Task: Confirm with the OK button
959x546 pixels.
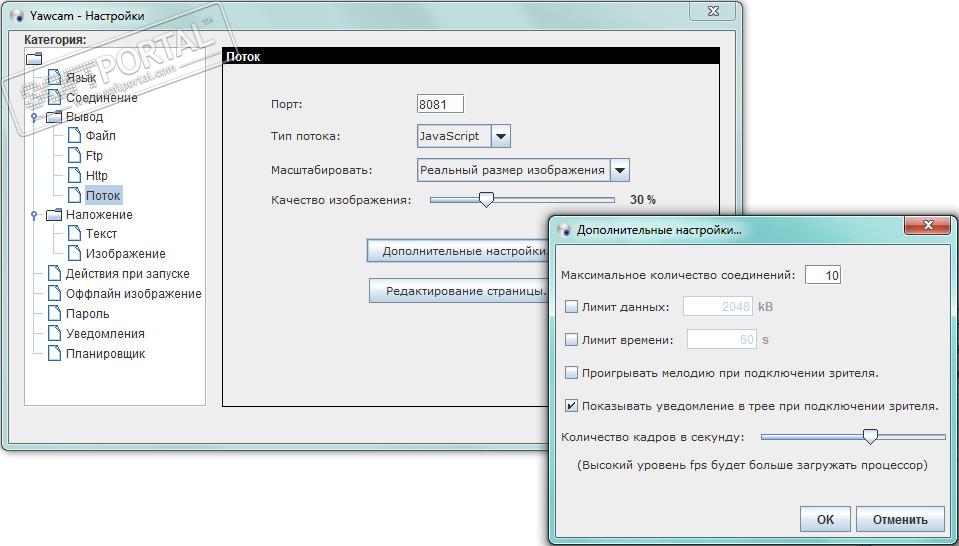Action: tap(825, 519)
